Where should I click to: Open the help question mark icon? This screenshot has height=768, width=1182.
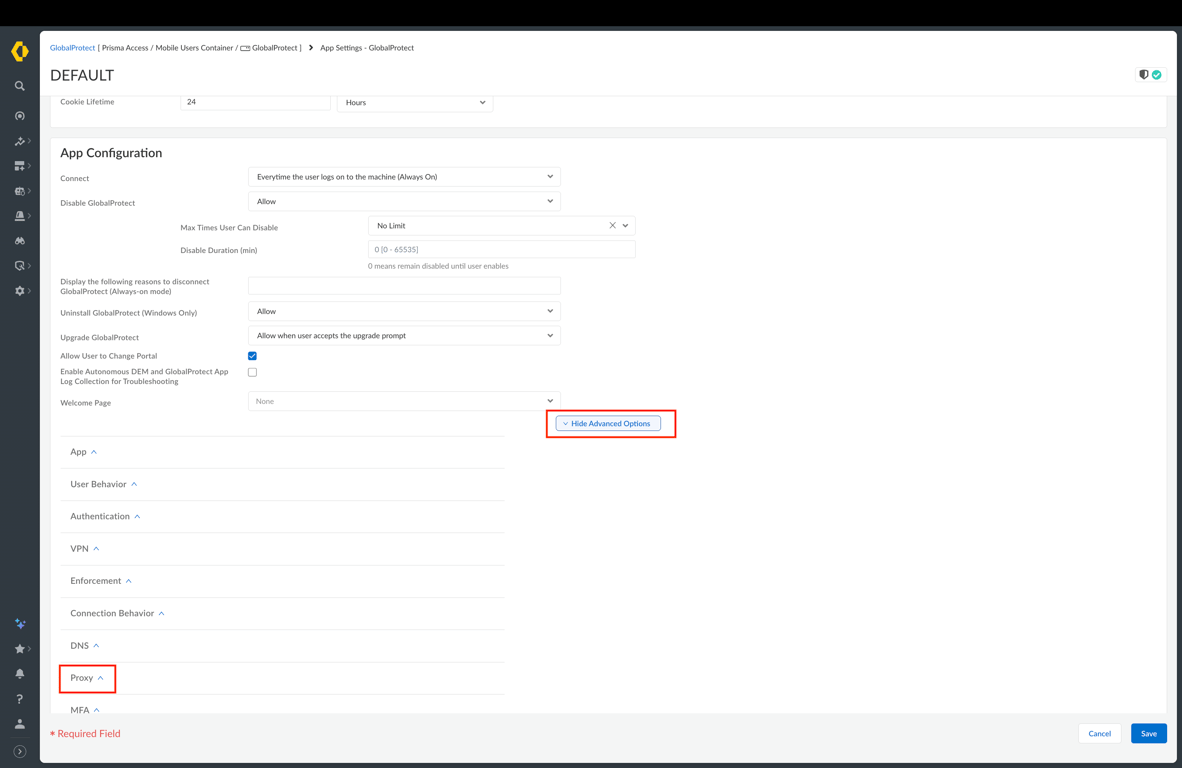(20, 699)
